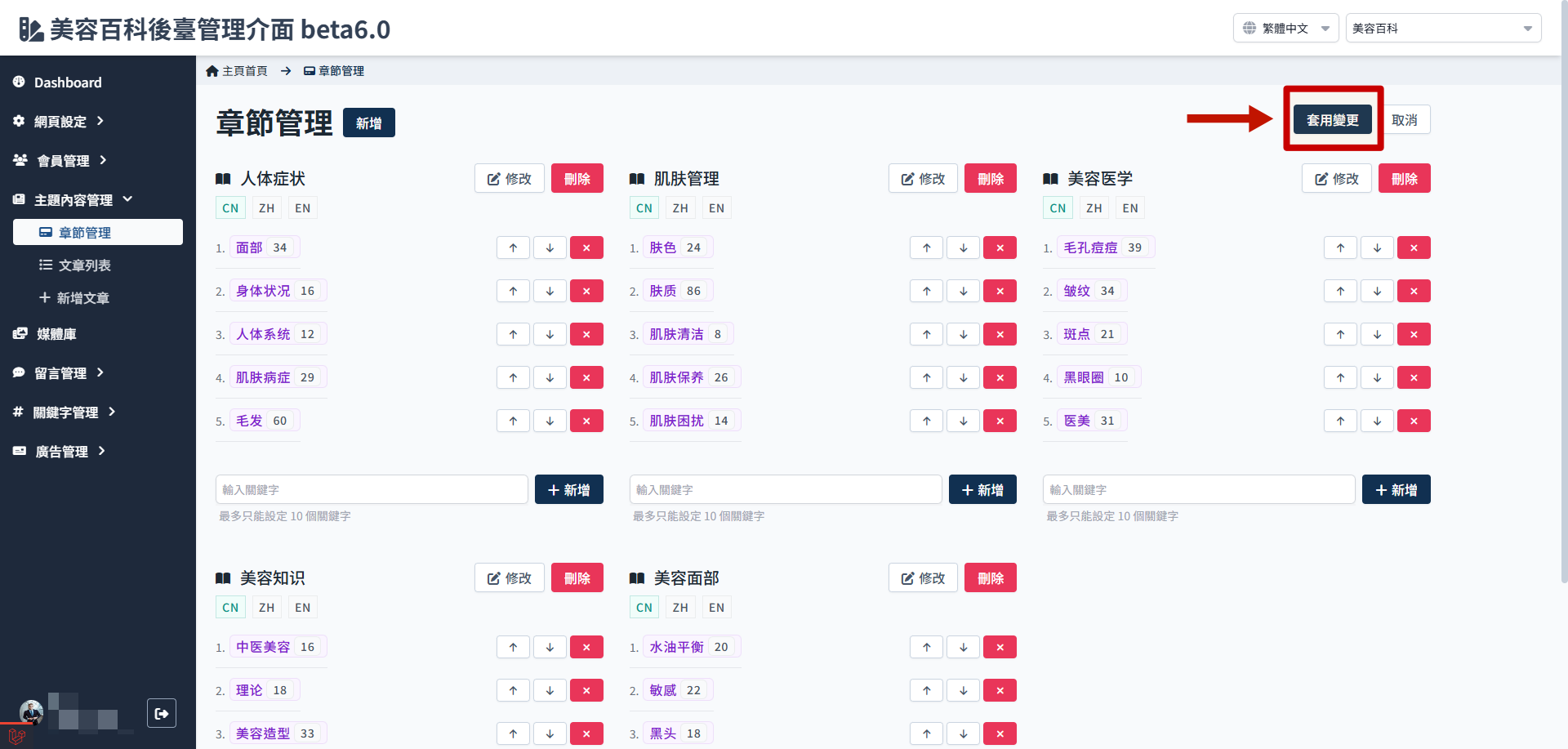Move 毛孔痘痘 keyword up
The image size is (1568, 749).
click(1340, 247)
